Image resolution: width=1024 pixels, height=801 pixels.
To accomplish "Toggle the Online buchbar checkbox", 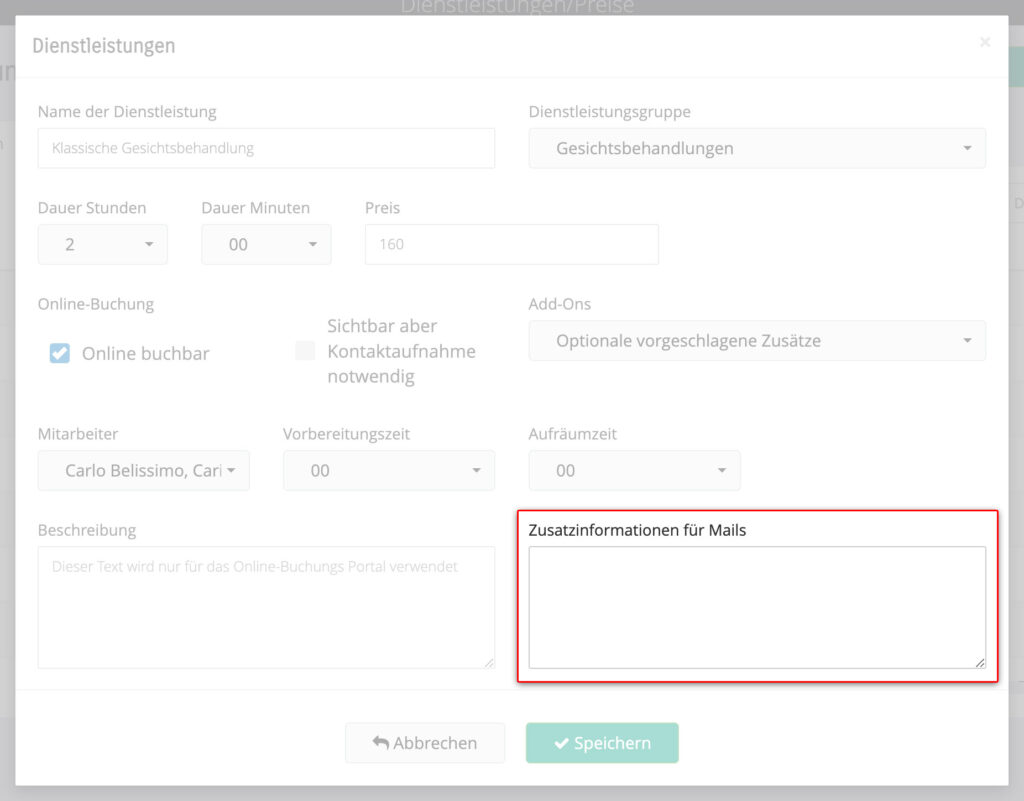I will tap(60, 353).
